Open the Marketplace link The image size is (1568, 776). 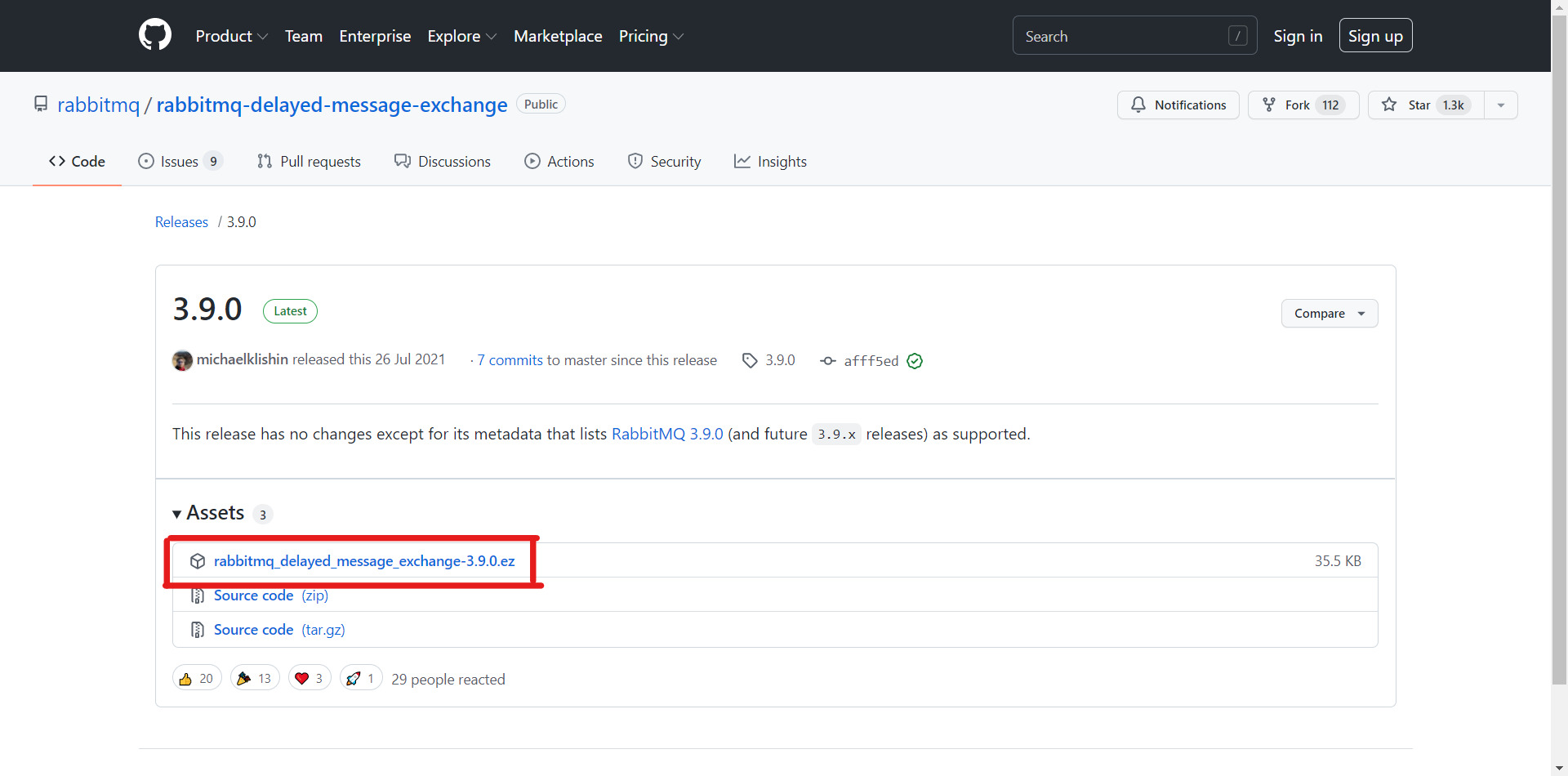pyautogui.click(x=558, y=36)
